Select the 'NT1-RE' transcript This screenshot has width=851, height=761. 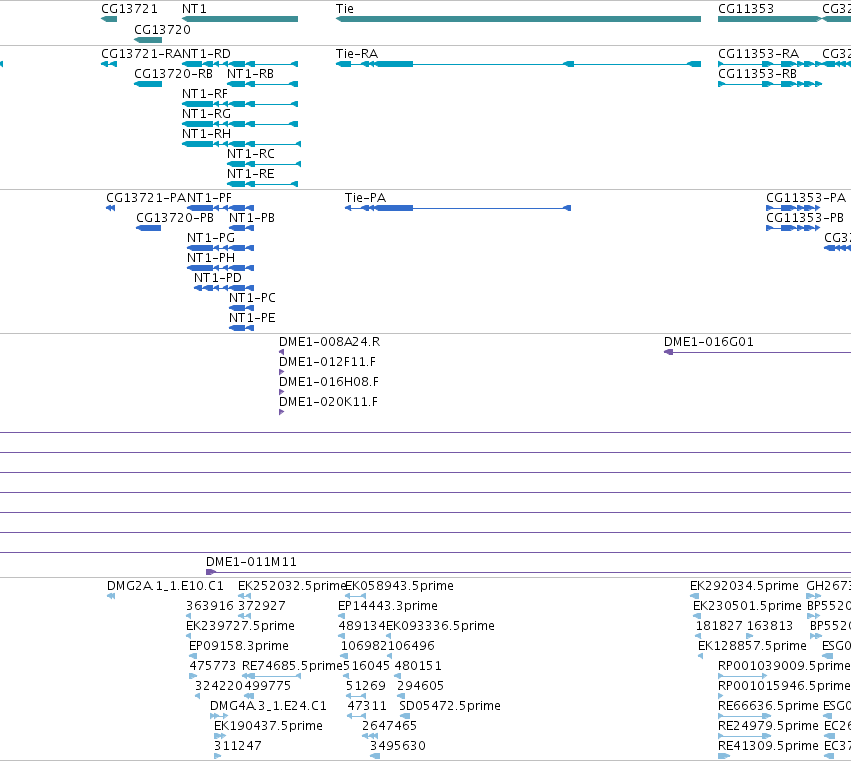[x=263, y=184]
